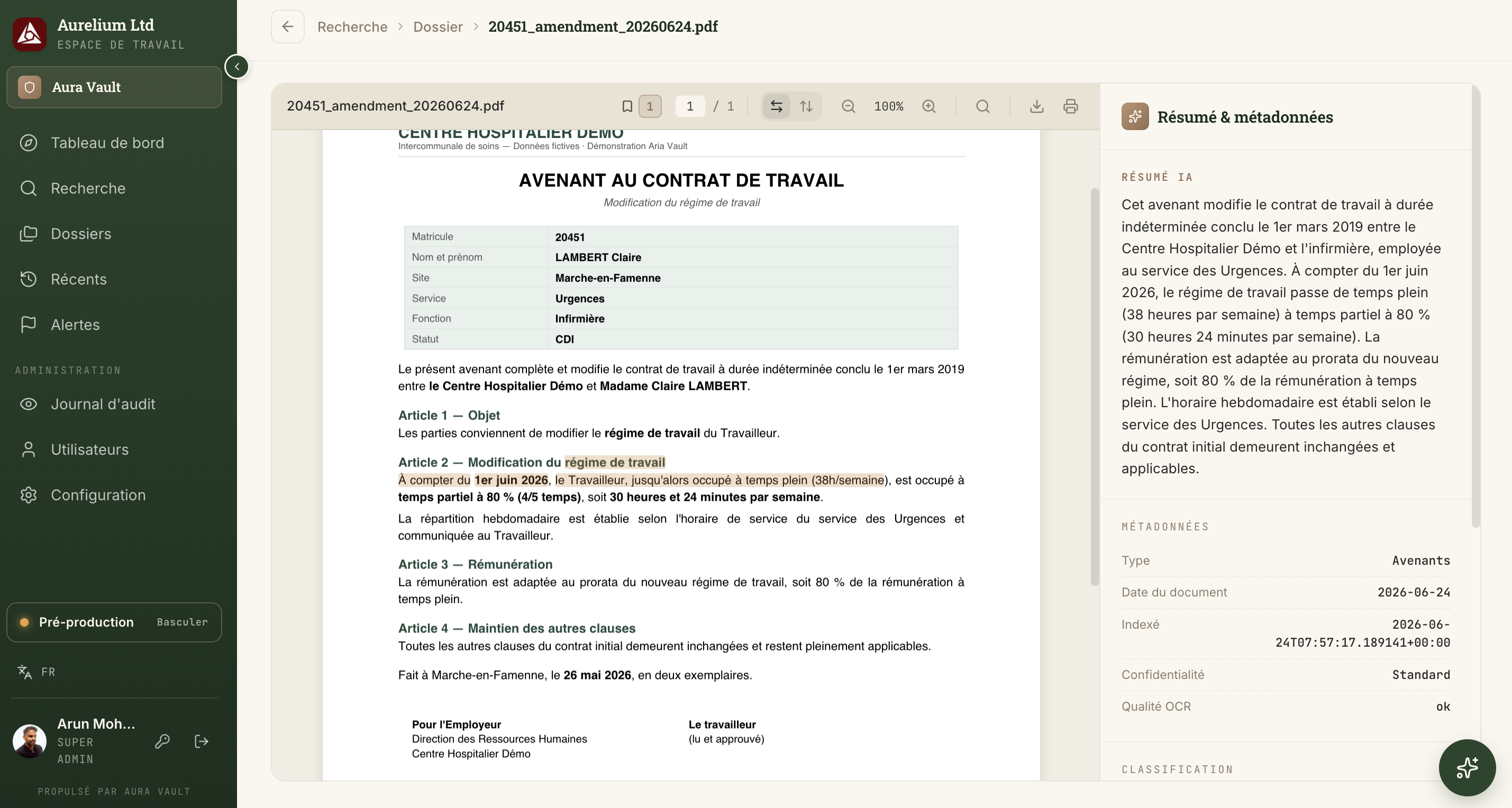Screen dimensions: 1512x808
Task: Click the Arun Moh... user avatar
Action: [29, 741]
